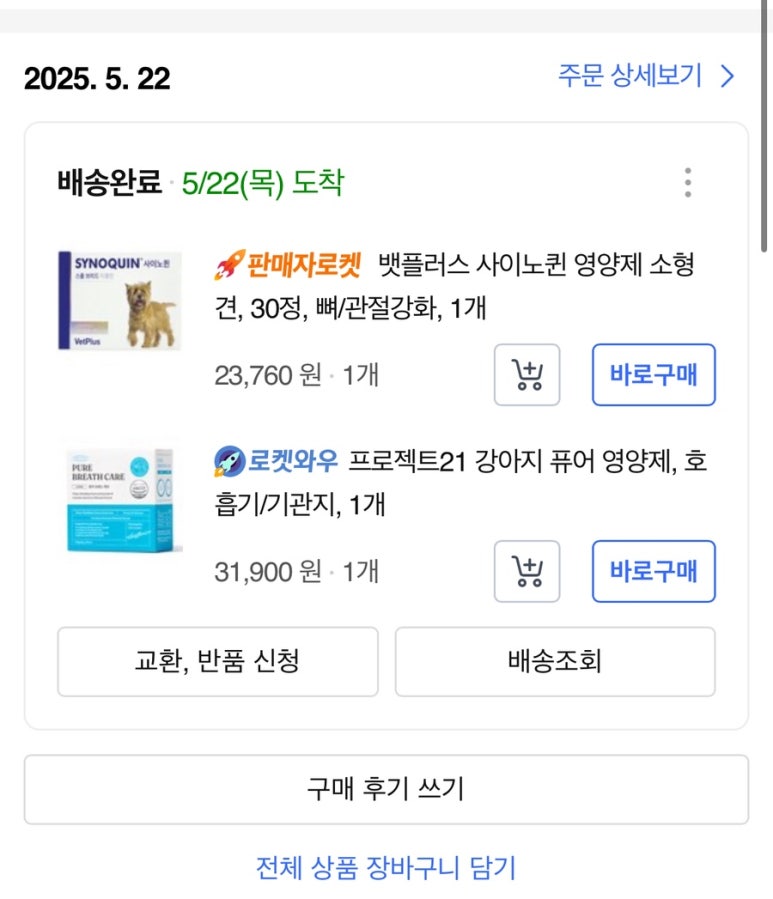Image resolution: width=773 pixels, height=899 pixels.
Task: Open the three-dot order options menu
Action: pyautogui.click(x=688, y=183)
